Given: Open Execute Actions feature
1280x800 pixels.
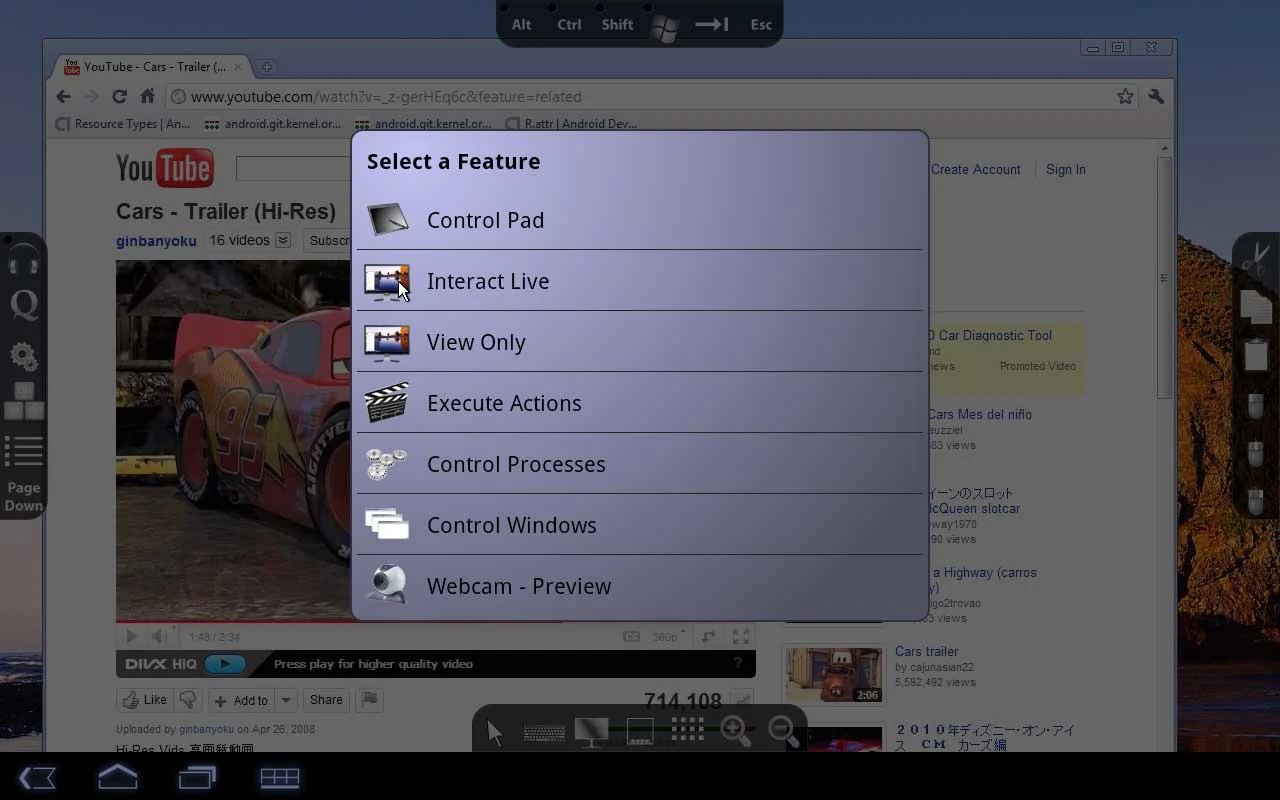Looking at the screenshot, I should [x=640, y=403].
